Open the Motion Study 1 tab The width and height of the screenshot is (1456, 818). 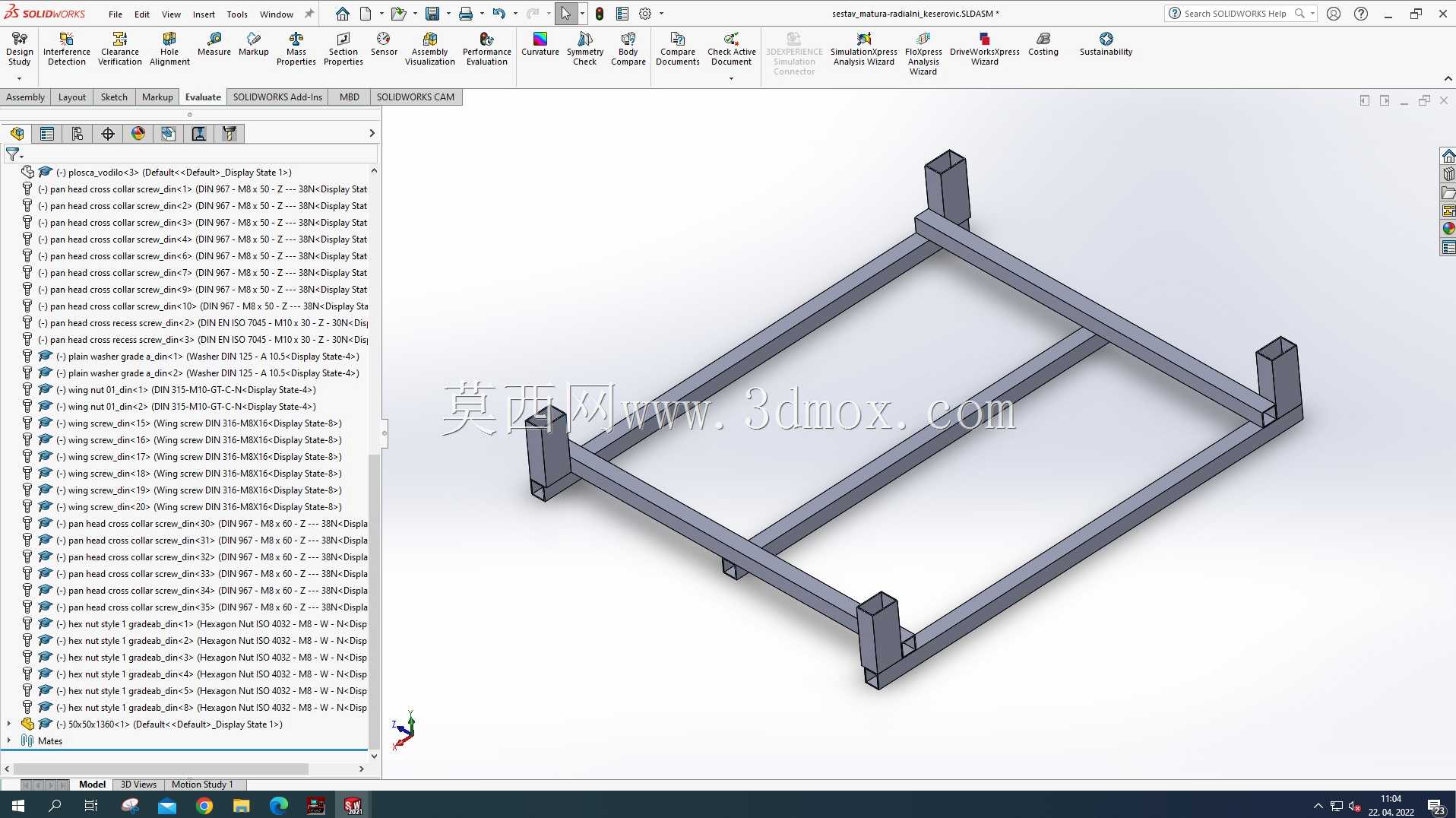pyautogui.click(x=202, y=784)
